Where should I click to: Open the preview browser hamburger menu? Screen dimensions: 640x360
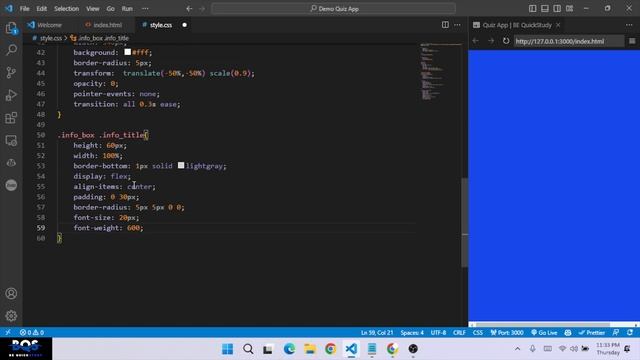(x=632, y=41)
